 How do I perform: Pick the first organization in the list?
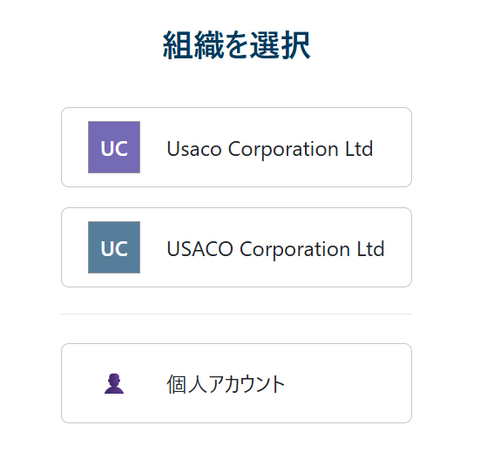[x=236, y=147]
